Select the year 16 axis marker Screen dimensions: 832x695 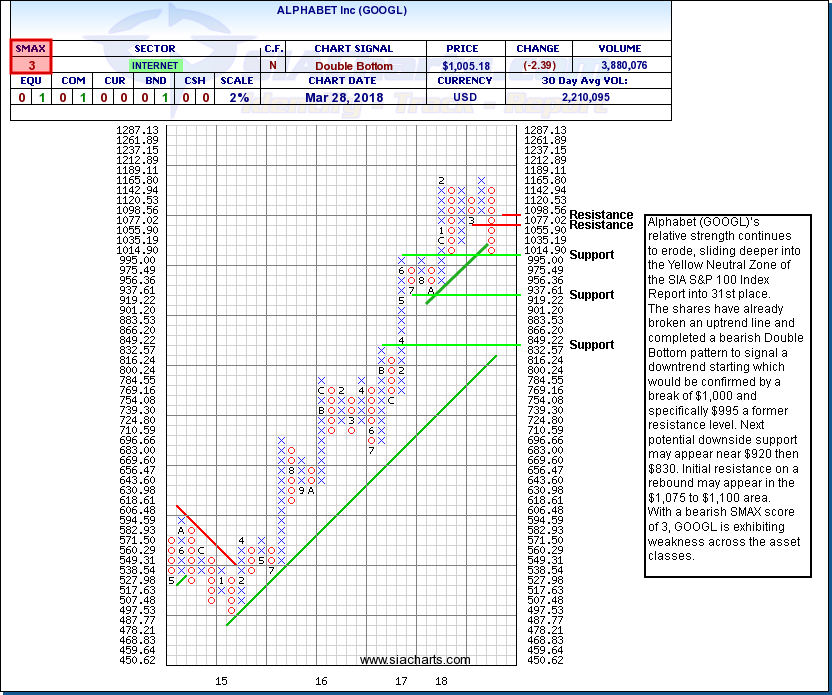[x=321, y=681]
